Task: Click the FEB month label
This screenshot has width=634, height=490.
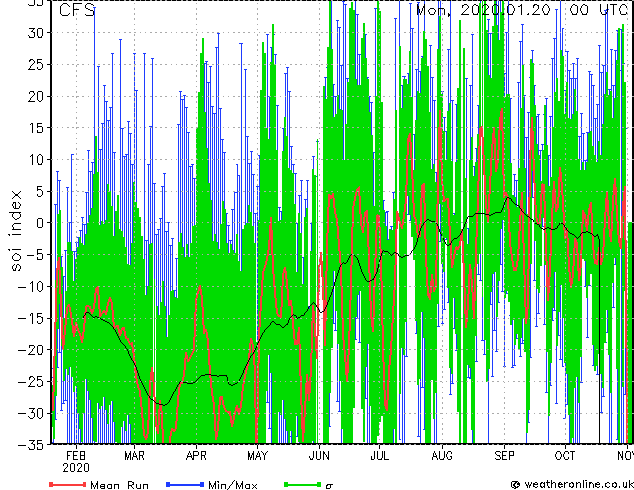Action: click(x=76, y=456)
